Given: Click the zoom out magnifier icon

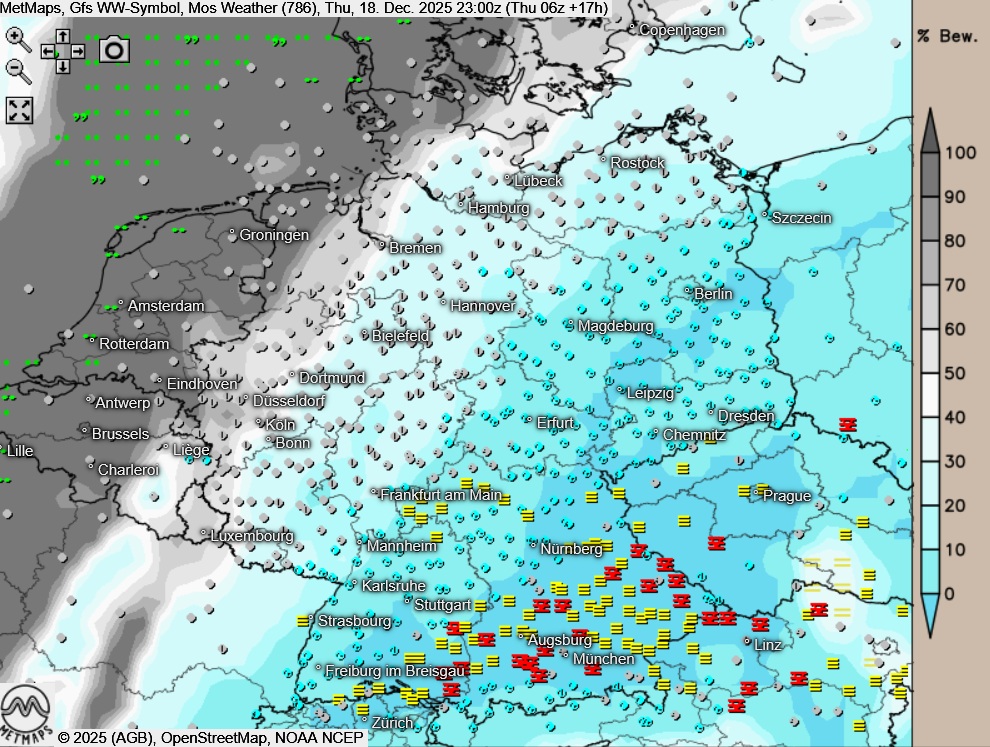Looking at the screenshot, I should (17, 70).
